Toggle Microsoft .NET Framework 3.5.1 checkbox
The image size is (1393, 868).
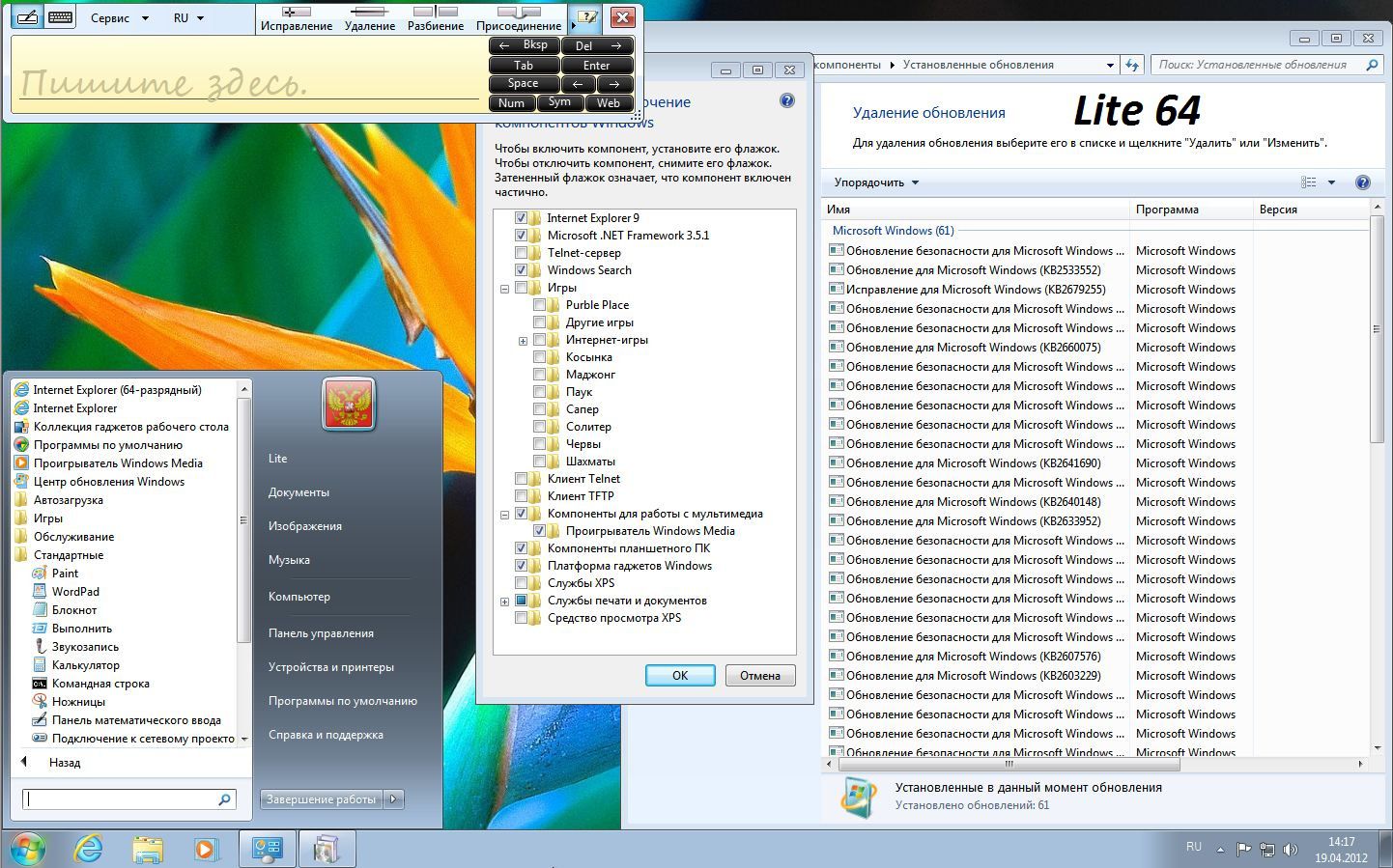coord(522,236)
